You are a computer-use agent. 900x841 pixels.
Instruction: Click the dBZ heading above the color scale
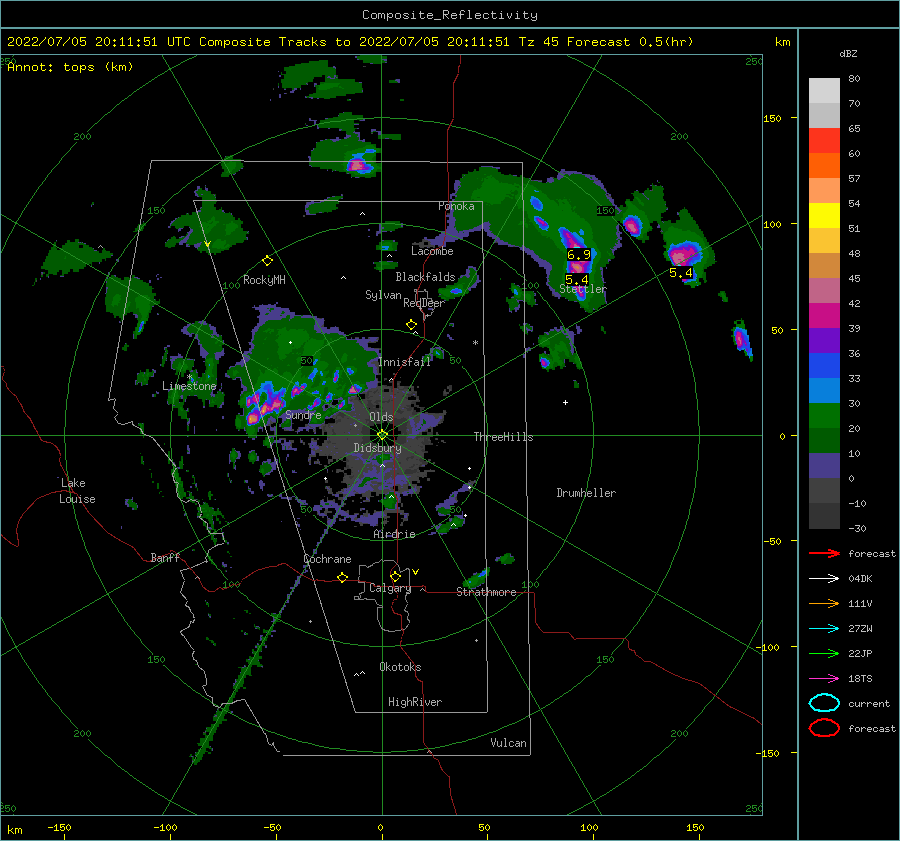(x=848, y=53)
